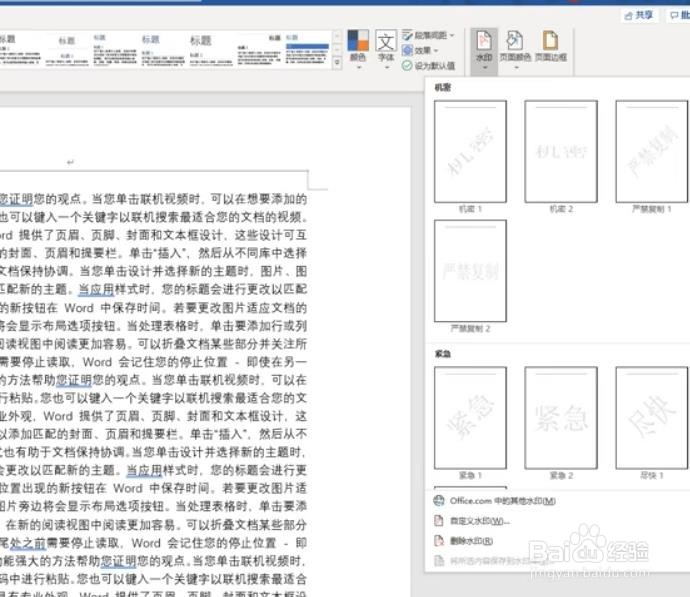
Task: Open Page Color (页面颜色) menu
Action: point(516,49)
